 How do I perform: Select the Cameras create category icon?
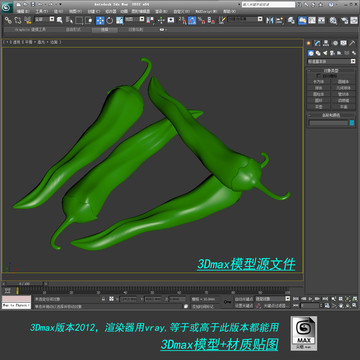click(332, 53)
